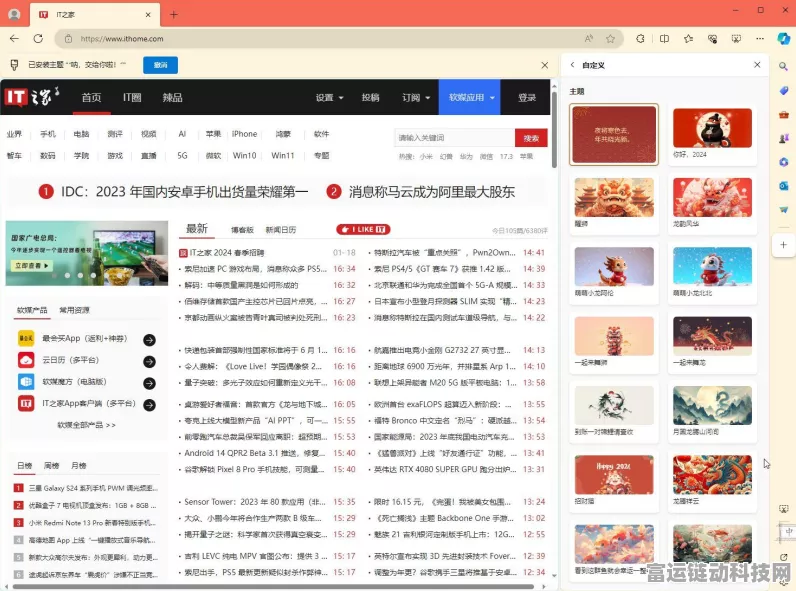Click arrow next to IT之家App客户端
796x591 pixels.
pyautogui.click(x=149, y=405)
